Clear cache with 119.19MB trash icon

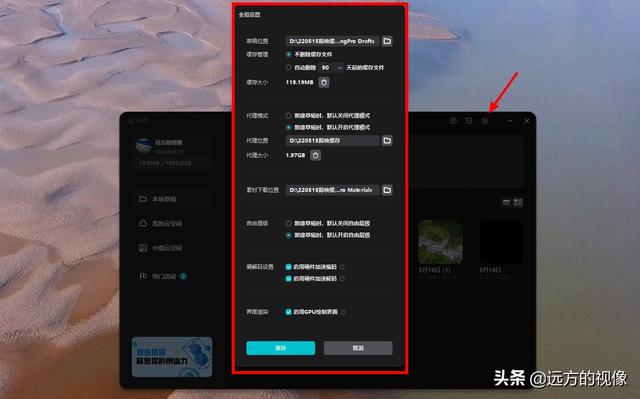pyautogui.click(x=324, y=82)
